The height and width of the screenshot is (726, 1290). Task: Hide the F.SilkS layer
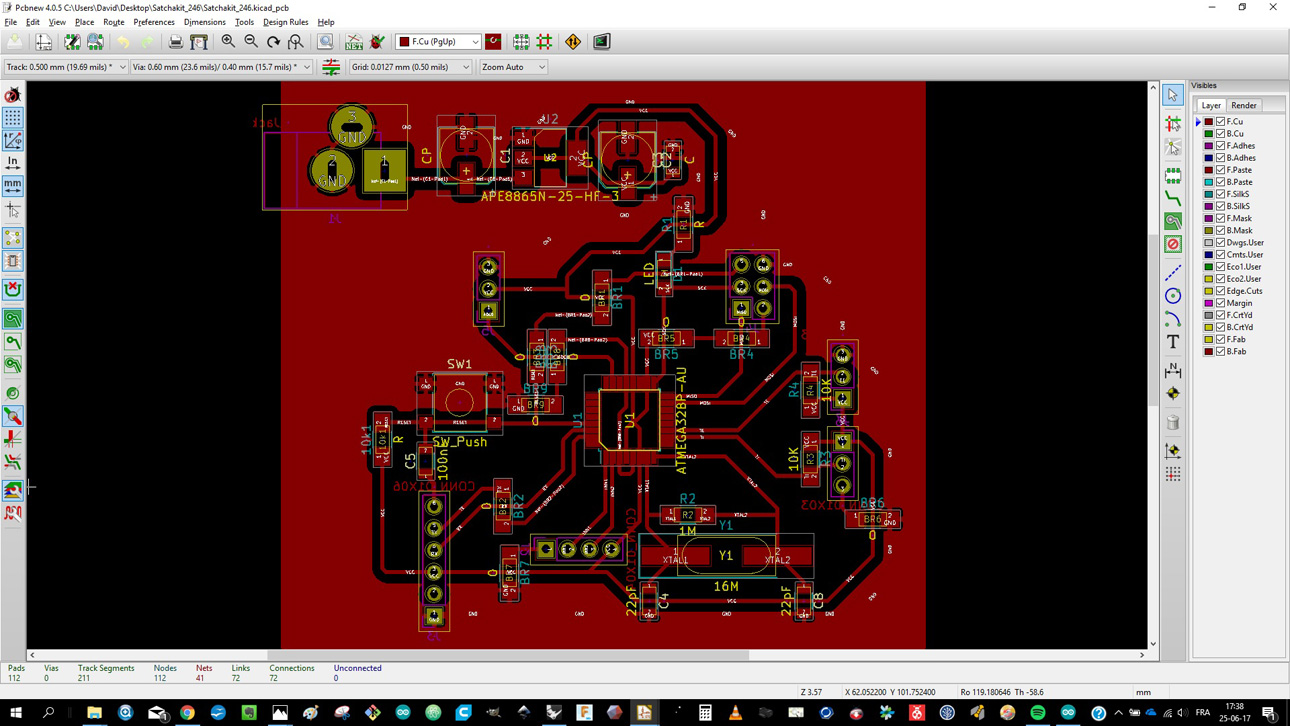click(1221, 194)
